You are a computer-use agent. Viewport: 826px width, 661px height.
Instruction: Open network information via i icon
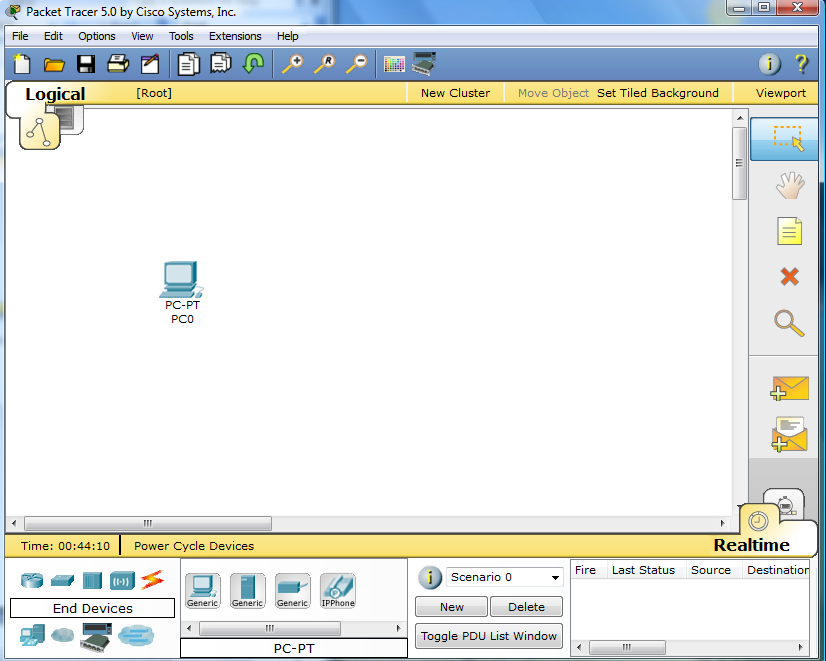(770, 64)
